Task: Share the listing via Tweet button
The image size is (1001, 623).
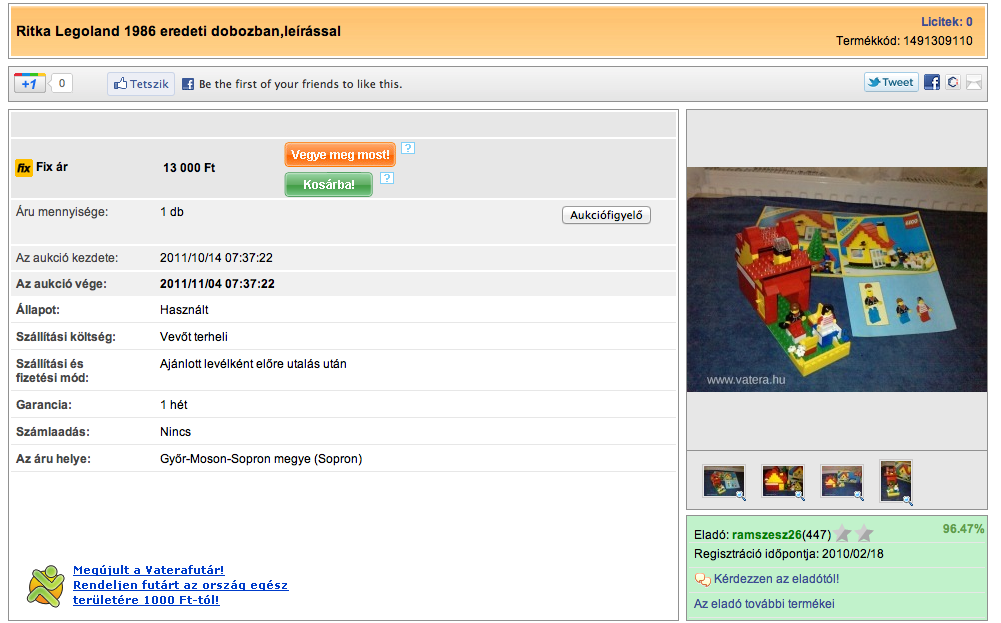Action: click(x=891, y=82)
